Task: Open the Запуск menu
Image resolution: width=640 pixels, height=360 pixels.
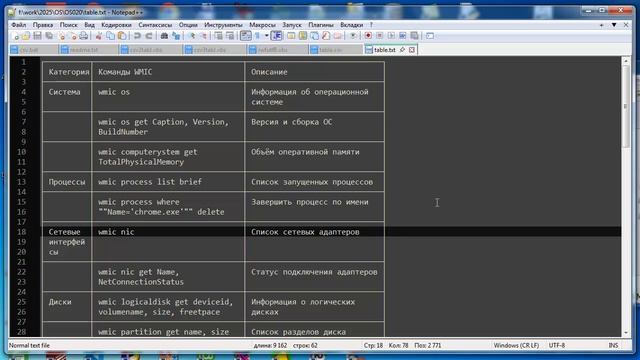Action: tap(292, 25)
